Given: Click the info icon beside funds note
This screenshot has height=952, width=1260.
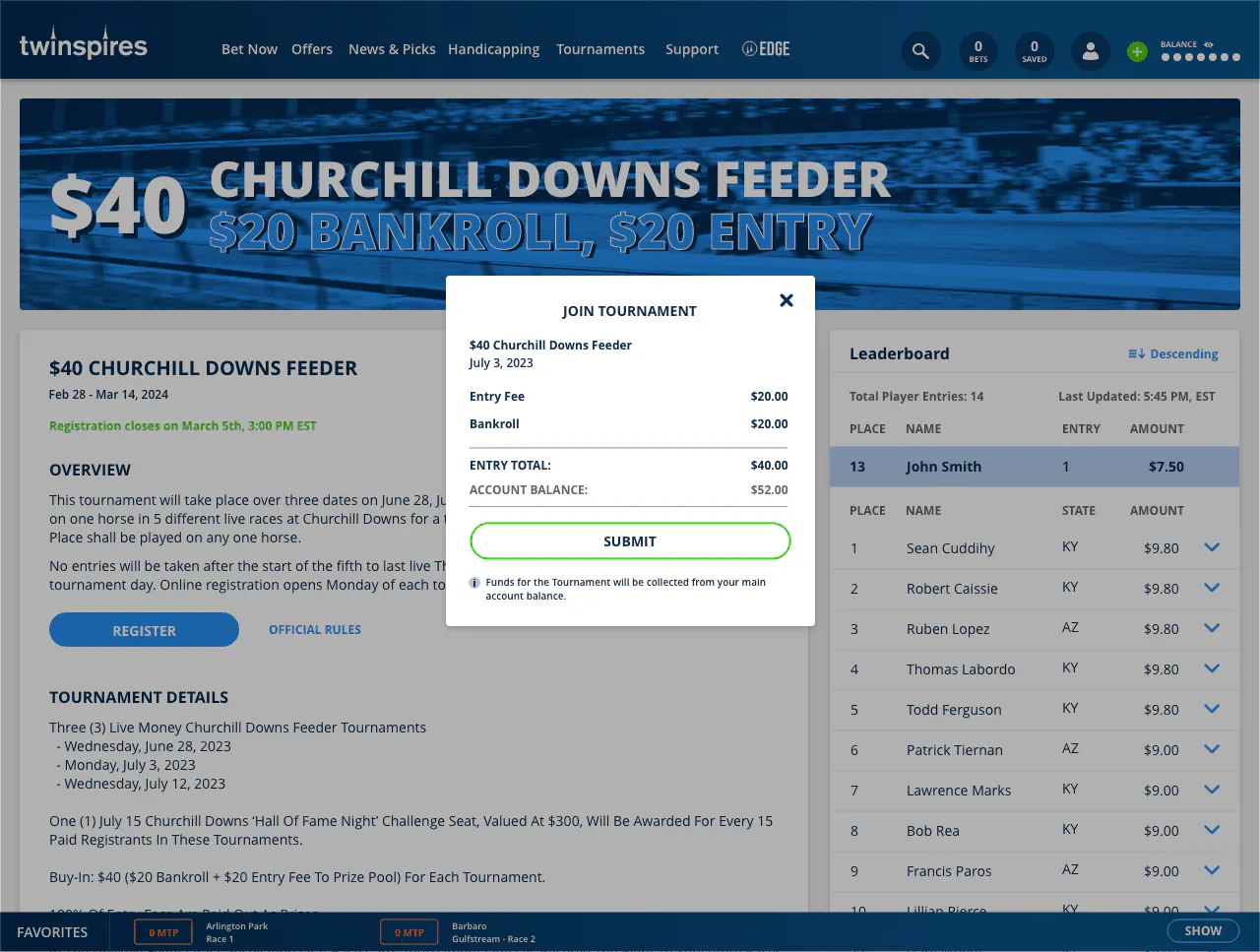Looking at the screenshot, I should (x=474, y=583).
